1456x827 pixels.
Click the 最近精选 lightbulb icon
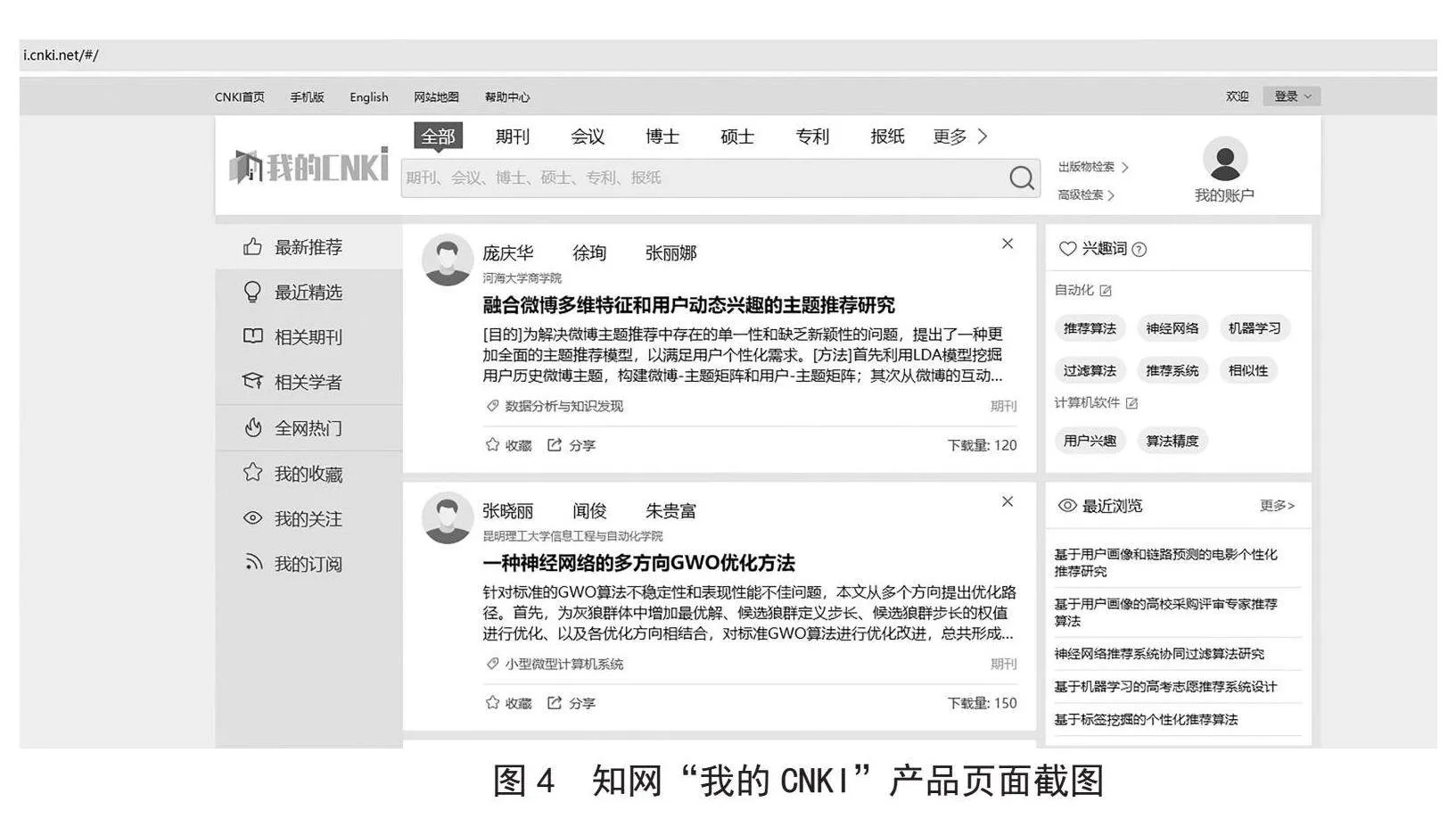click(252, 292)
